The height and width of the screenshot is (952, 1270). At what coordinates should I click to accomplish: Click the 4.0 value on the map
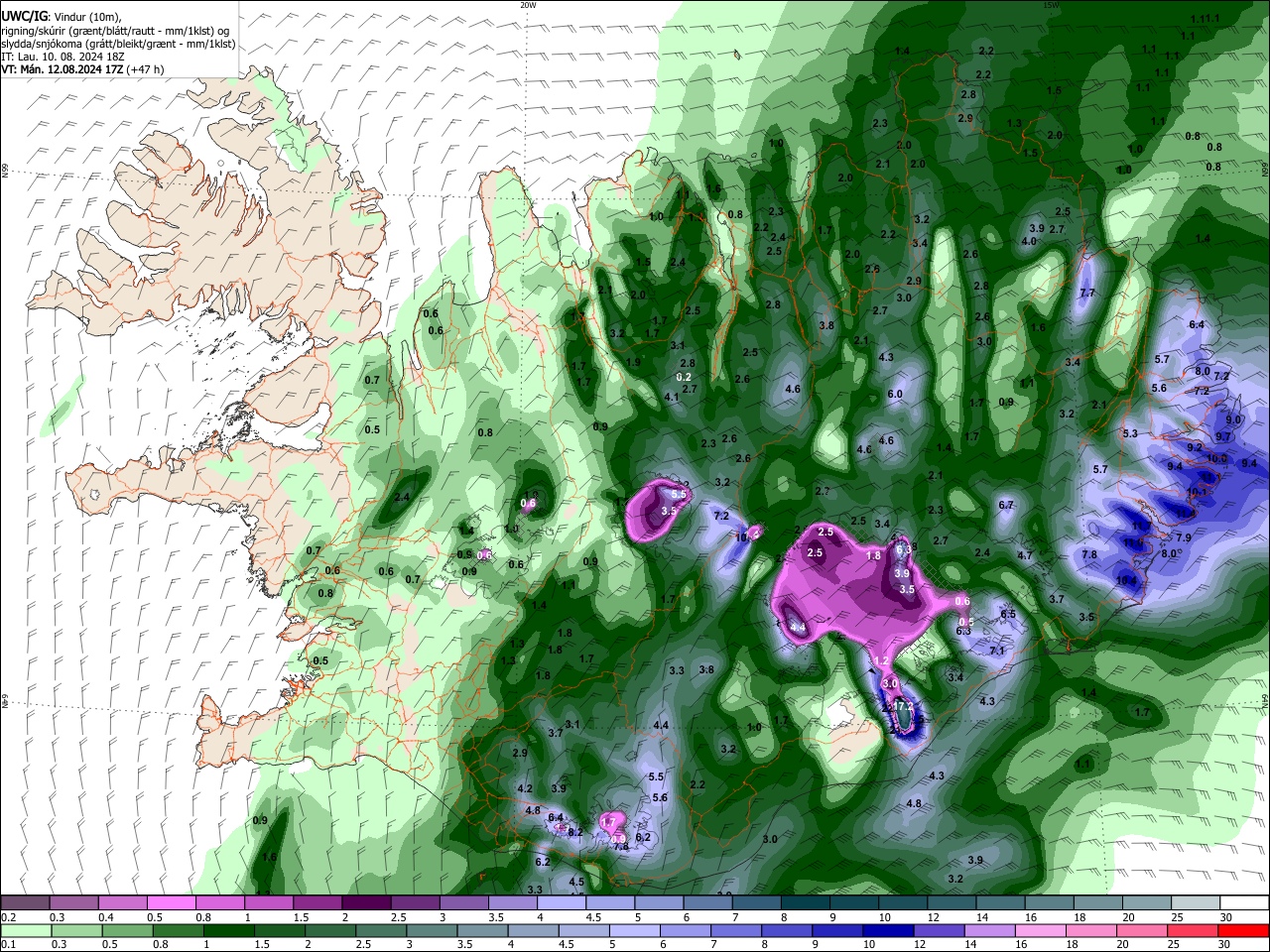(x=1029, y=241)
